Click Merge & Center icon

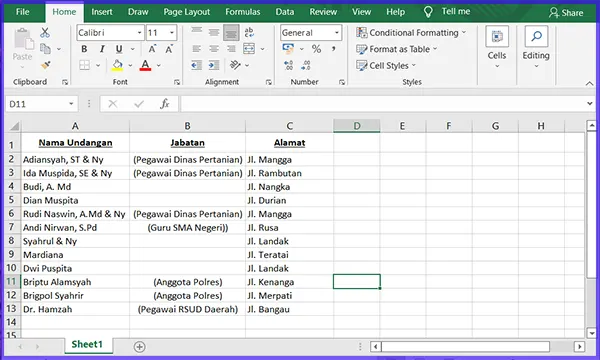[249, 49]
